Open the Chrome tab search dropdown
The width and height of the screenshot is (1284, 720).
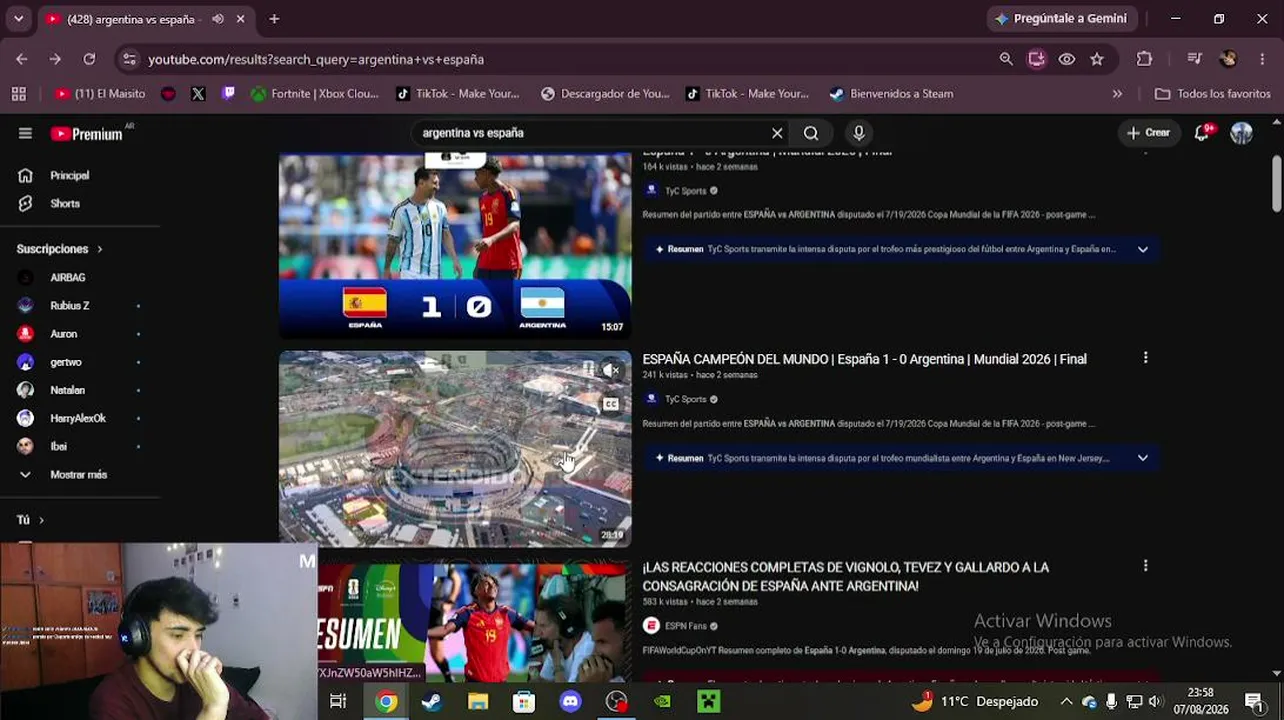coord(18,19)
